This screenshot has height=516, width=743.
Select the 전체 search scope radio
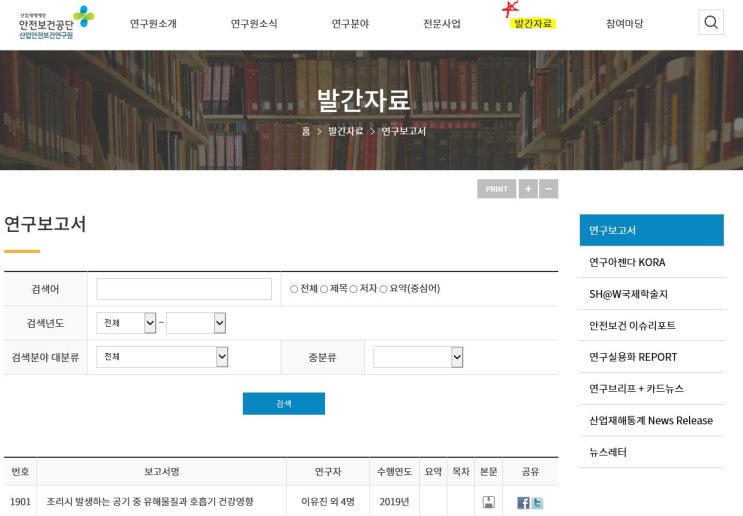pos(294,289)
